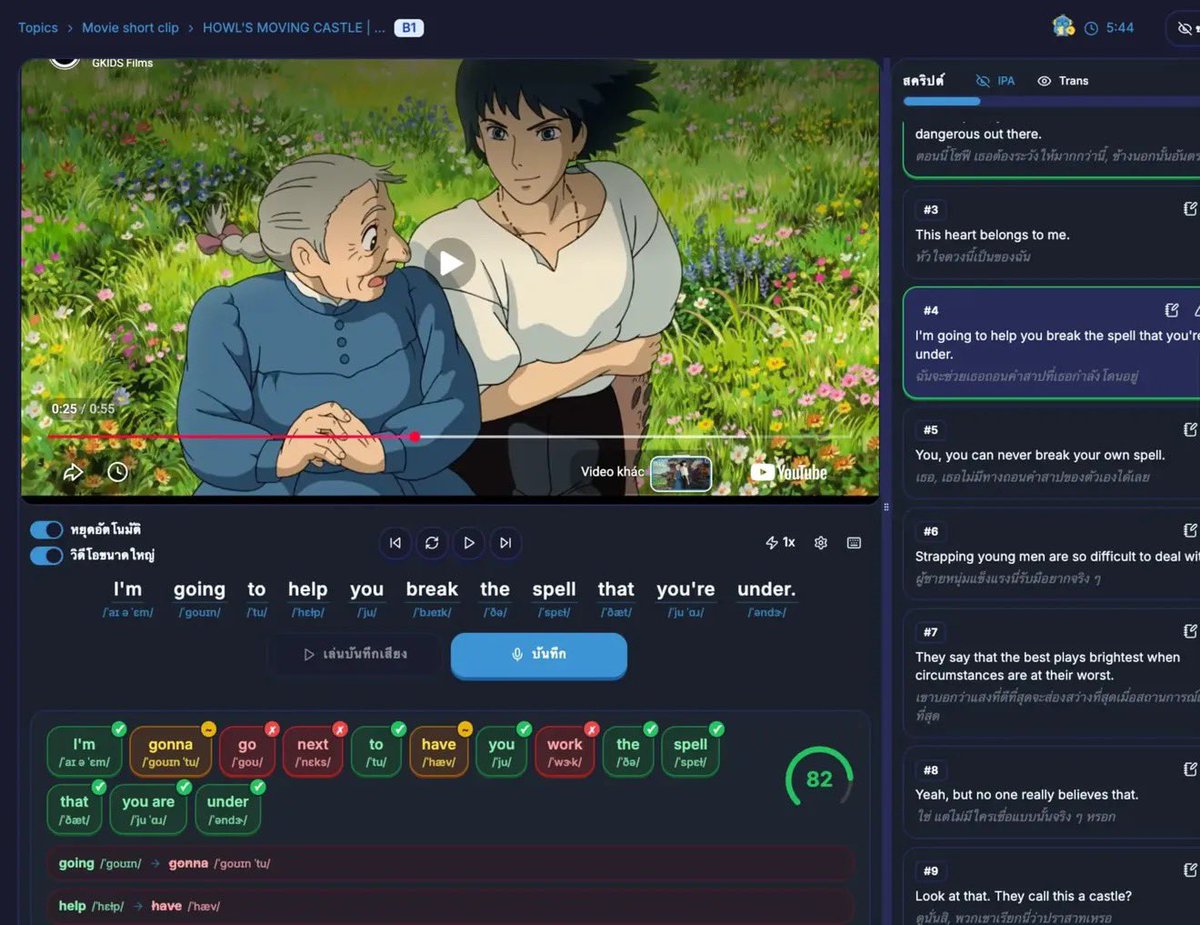The height and width of the screenshot is (925, 1200).
Task: Click the red 'work' result chip
Action: click(x=564, y=752)
